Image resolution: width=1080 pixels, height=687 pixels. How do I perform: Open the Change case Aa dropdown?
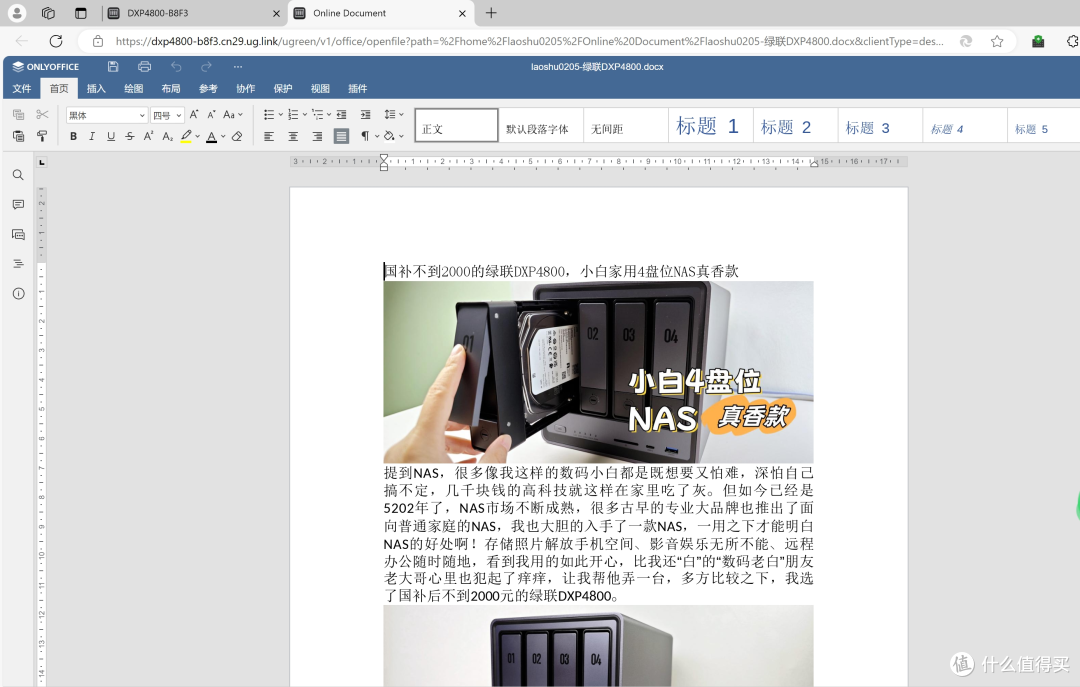click(233, 114)
